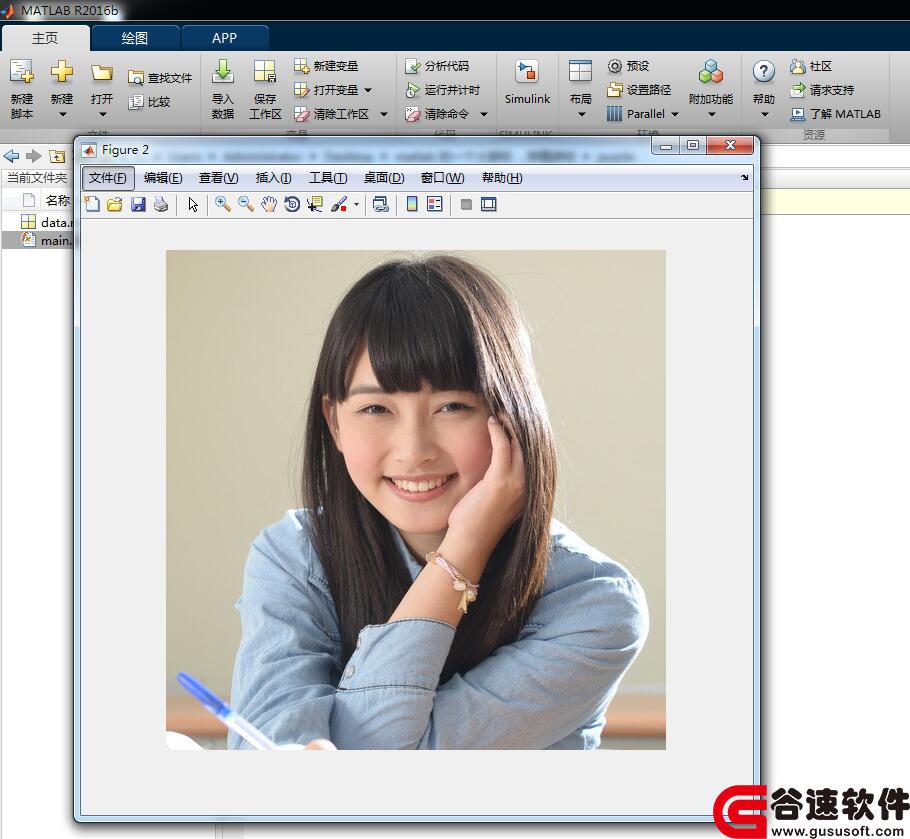Expand the Parallel dropdown arrow
Screen dimensions: 910x839
click(674, 114)
